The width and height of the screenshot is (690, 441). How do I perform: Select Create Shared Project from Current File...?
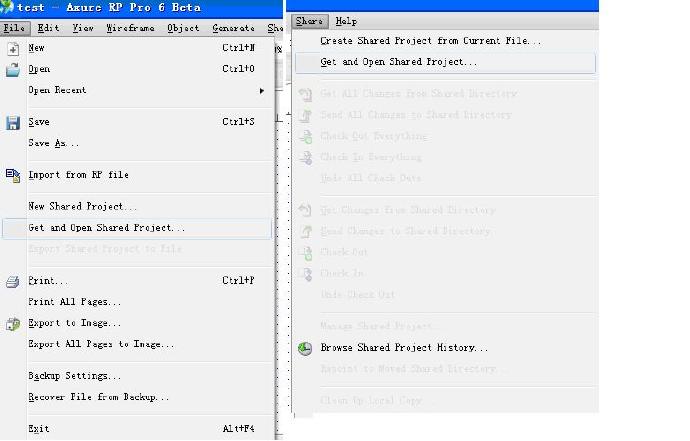(x=431, y=41)
